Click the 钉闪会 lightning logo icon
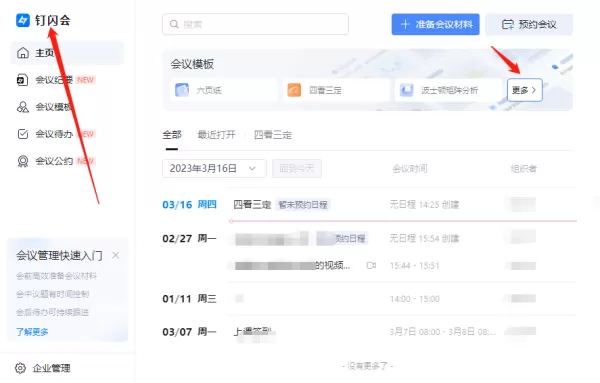Screen dimensions: 600x383 click(23, 20)
